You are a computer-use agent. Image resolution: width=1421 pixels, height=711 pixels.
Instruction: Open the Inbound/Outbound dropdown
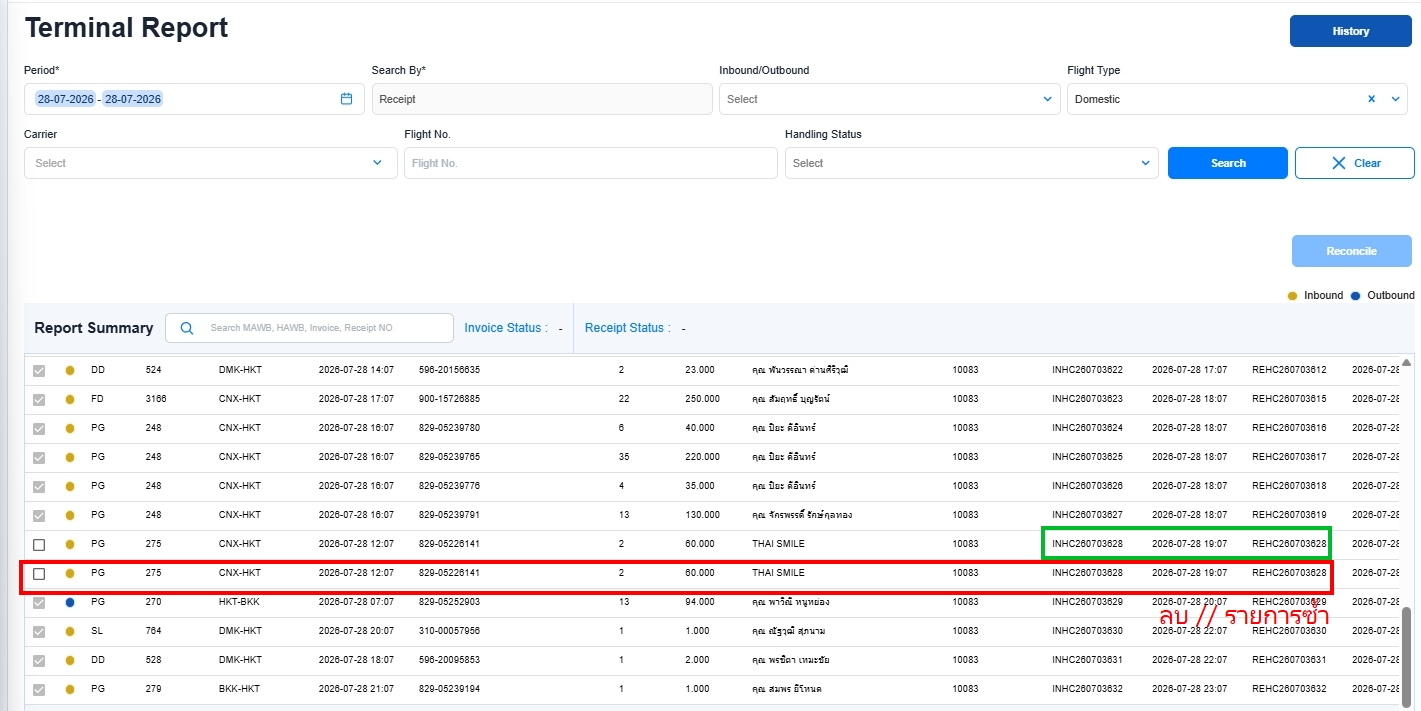[x=889, y=99]
